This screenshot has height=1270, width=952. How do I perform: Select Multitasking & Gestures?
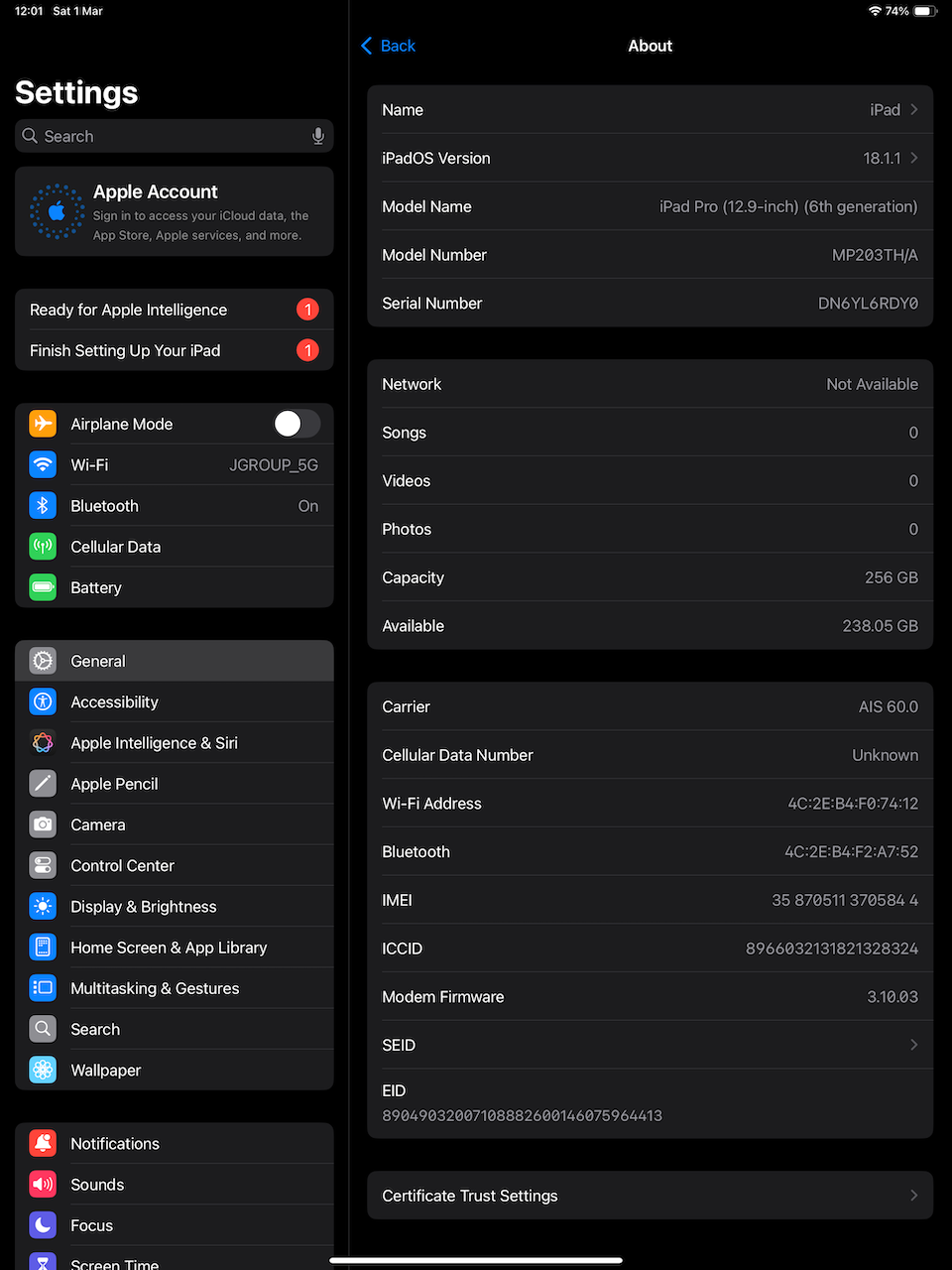175,988
